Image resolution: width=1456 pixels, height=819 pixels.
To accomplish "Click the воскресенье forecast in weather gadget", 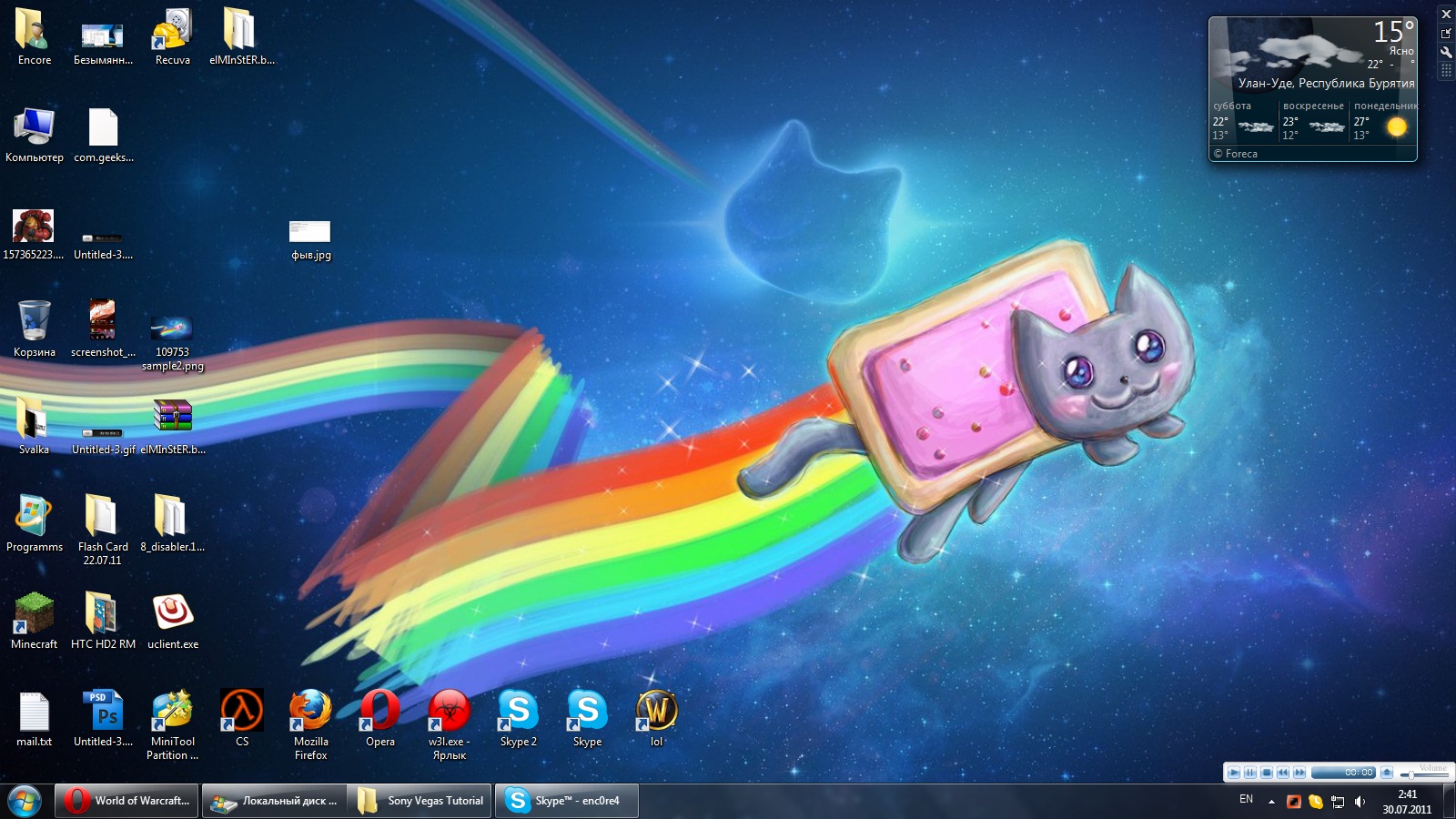I will (1313, 121).
